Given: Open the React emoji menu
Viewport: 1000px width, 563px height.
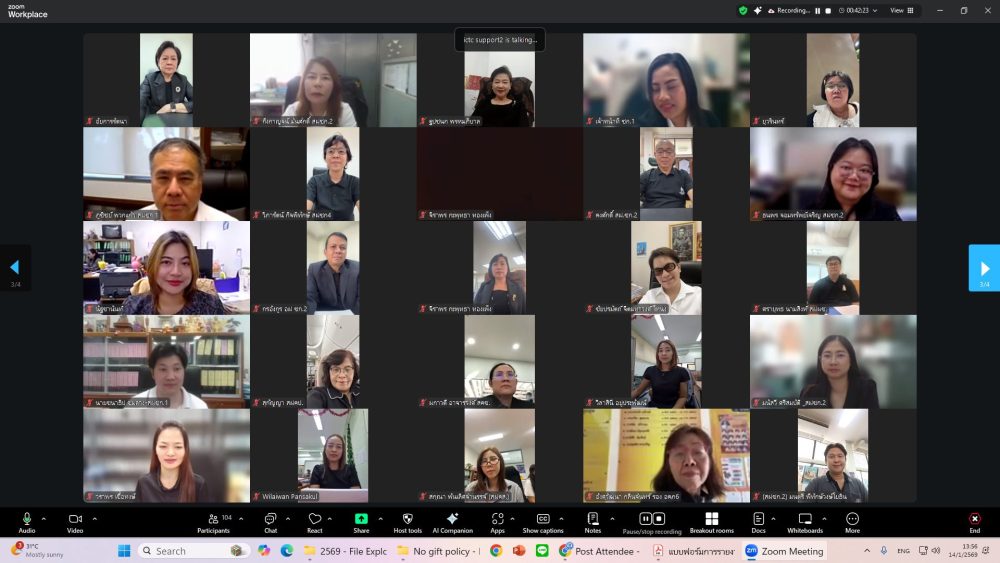Looking at the screenshot, I should click(x=314, y=521).
